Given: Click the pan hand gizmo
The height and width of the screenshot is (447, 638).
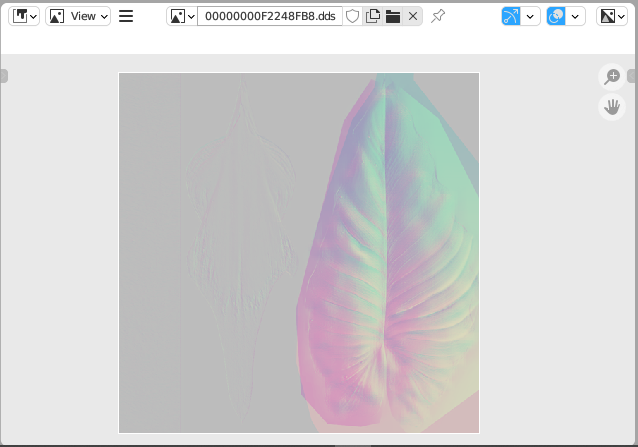Looking at the screenshot, I should 612,107.
